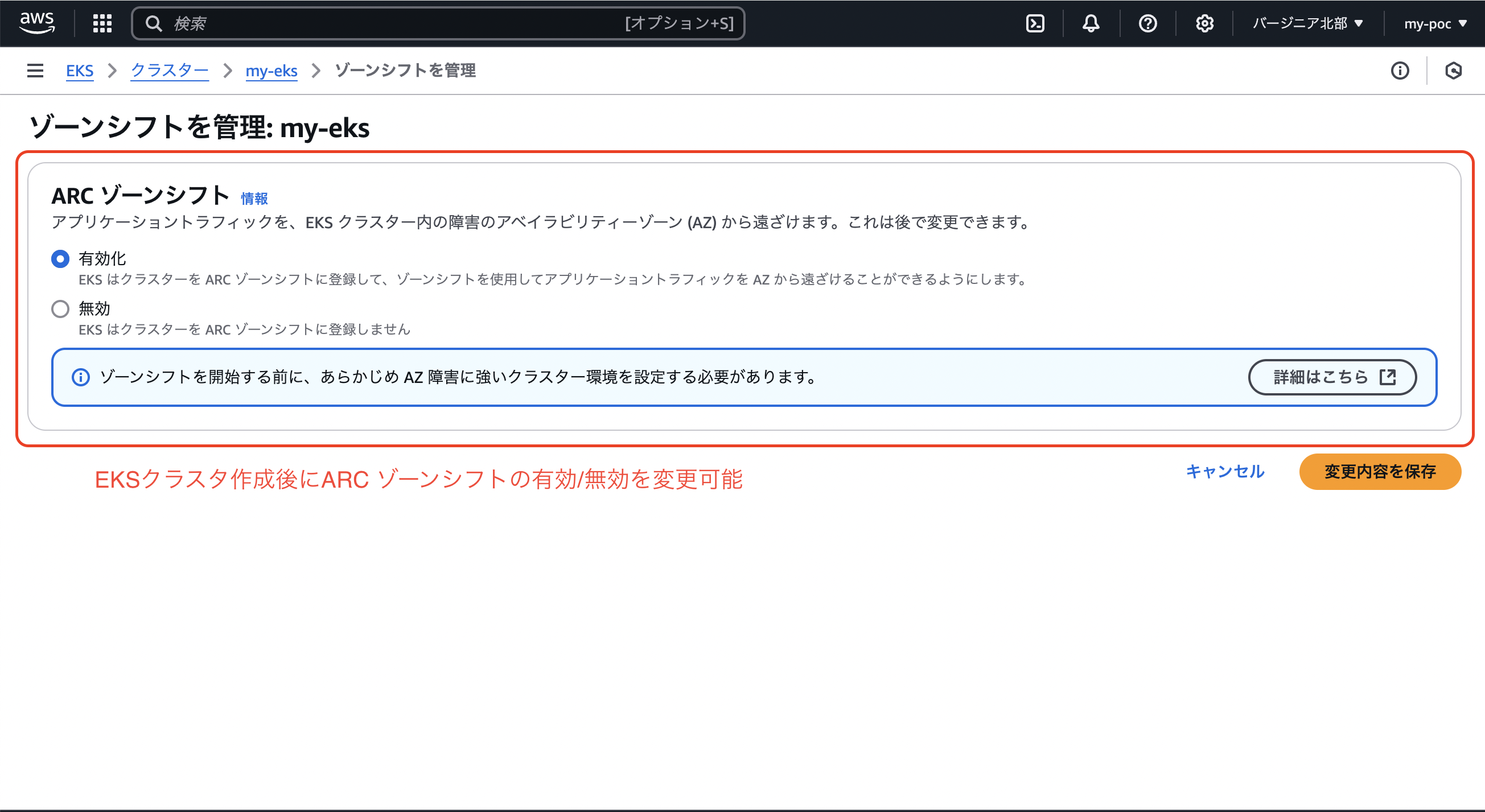Open the settings gear icon

[1204, 23]
